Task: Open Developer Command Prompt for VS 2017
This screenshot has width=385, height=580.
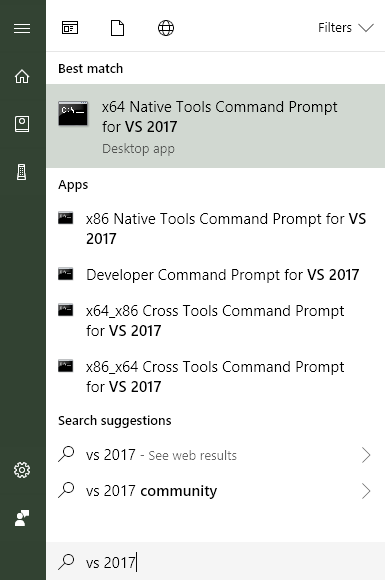Action: click(216, 275)
